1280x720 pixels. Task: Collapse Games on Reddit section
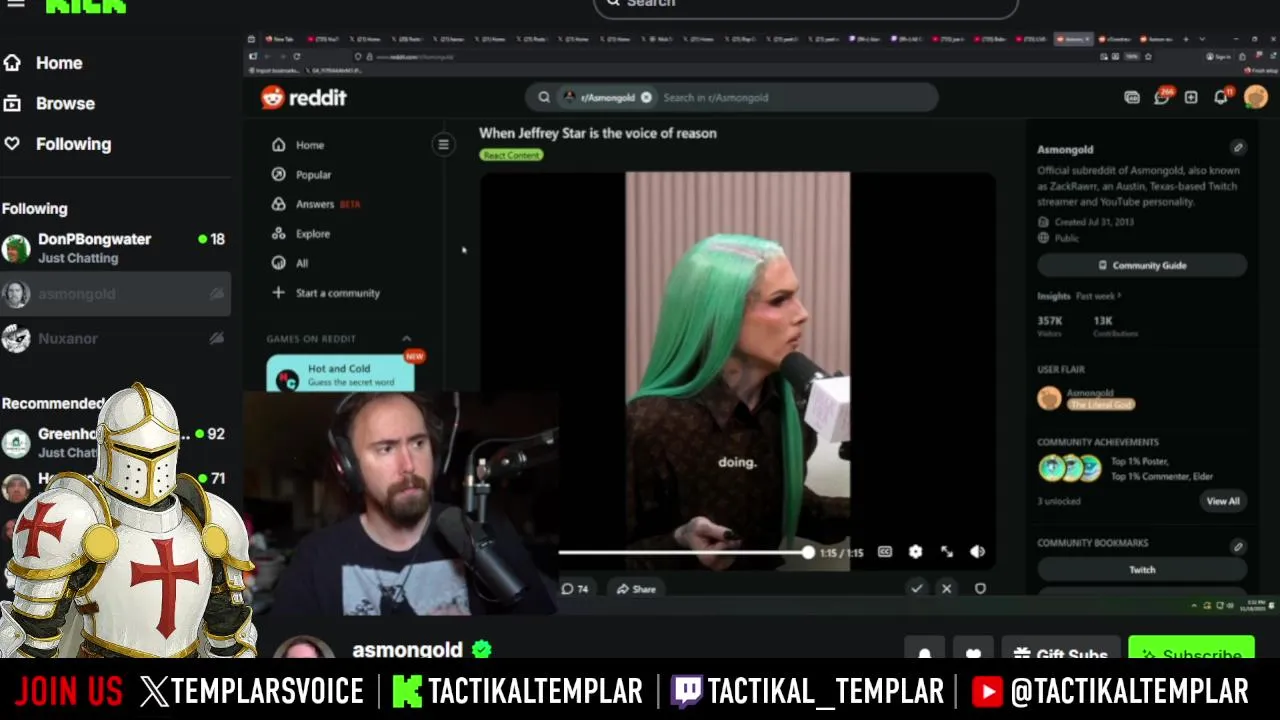pyautogui.click(x=406, y=338)
